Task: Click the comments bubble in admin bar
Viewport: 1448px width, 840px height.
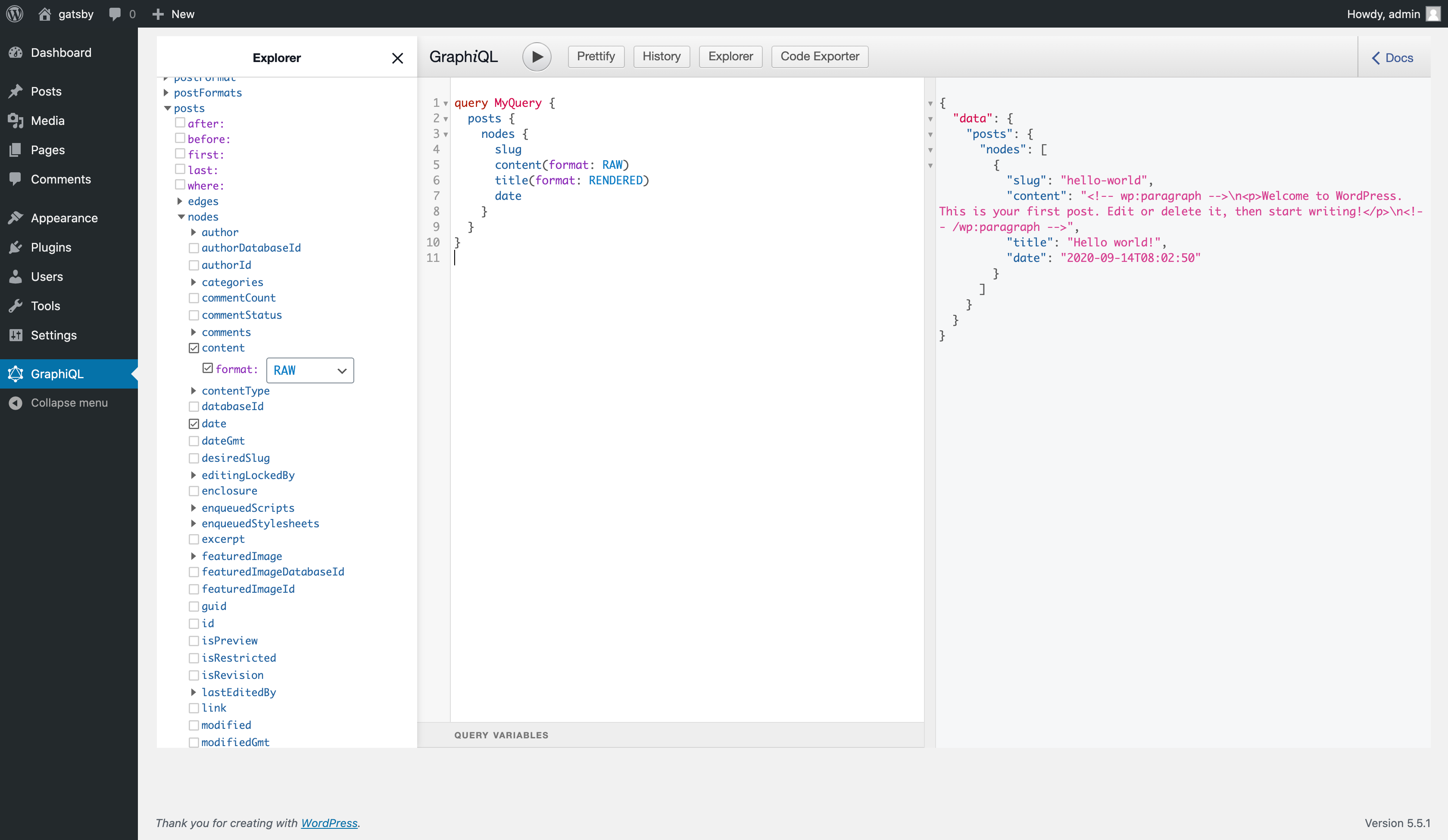Action: [115, 14]
